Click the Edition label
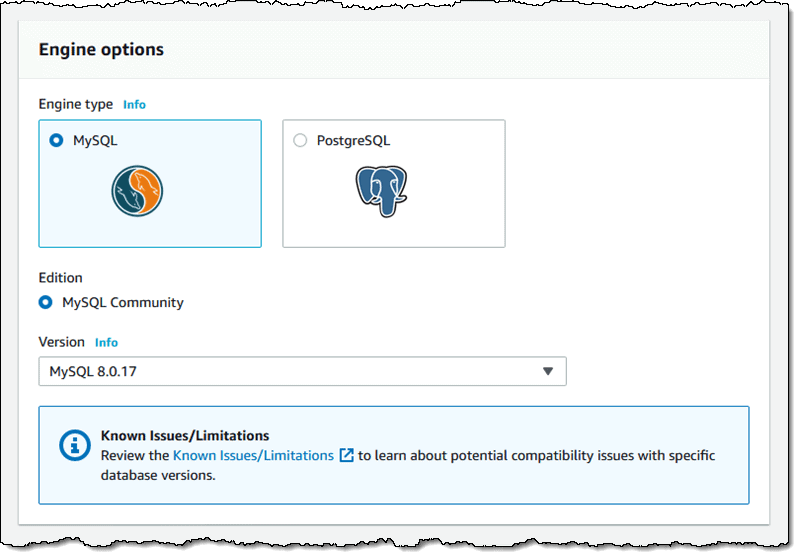 [x=60, y=278]
